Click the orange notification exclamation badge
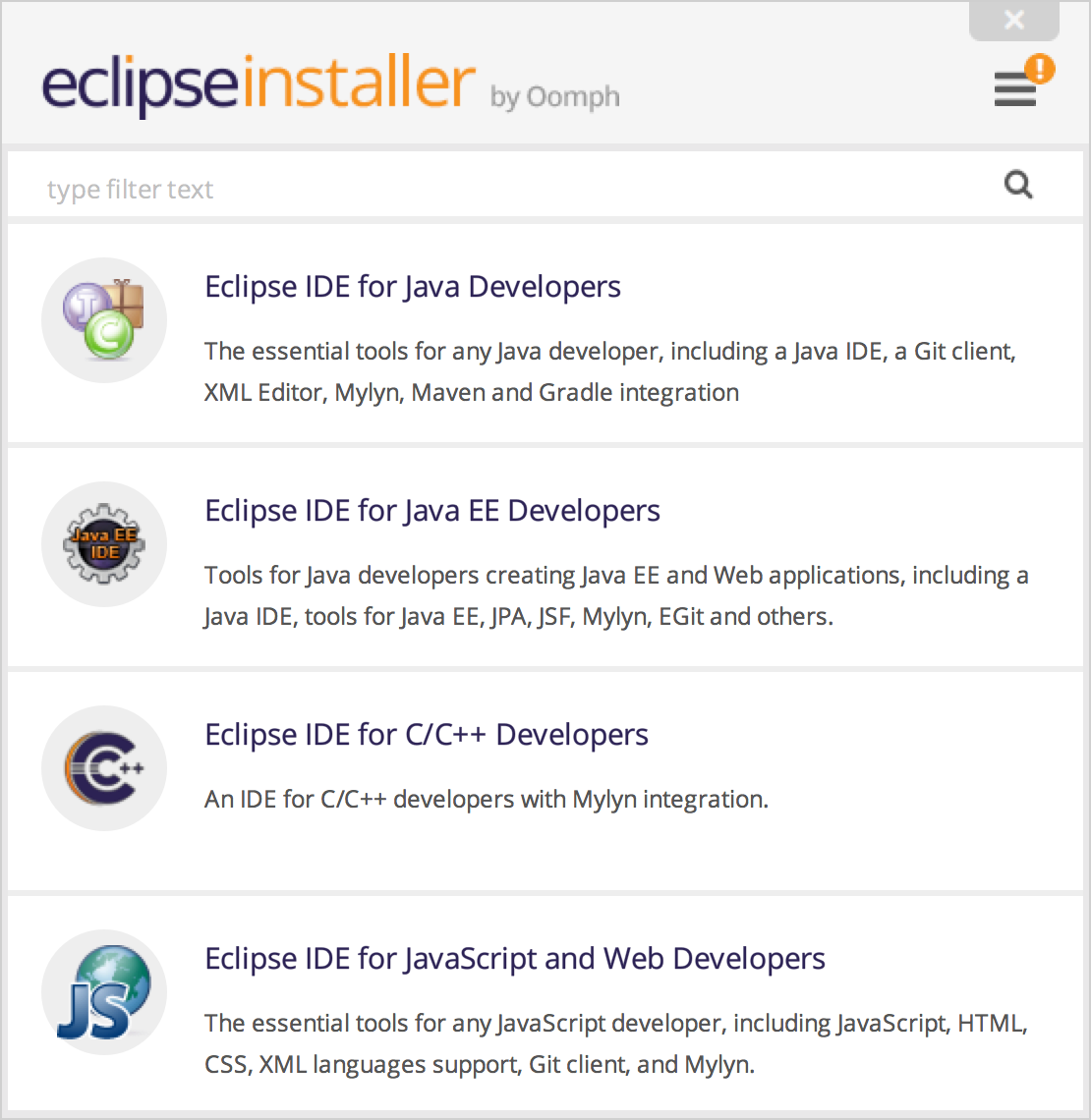1091x1120 pixels. 1039,69
